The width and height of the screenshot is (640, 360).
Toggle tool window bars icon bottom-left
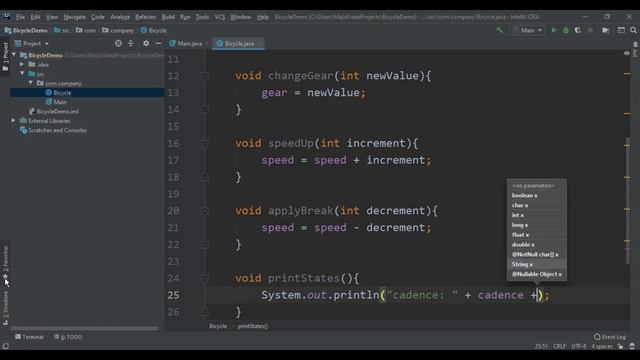[x=5, y=346]
